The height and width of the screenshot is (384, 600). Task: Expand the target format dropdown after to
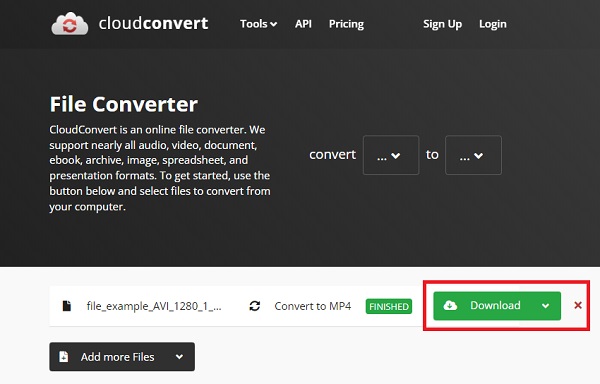(473, 155)
